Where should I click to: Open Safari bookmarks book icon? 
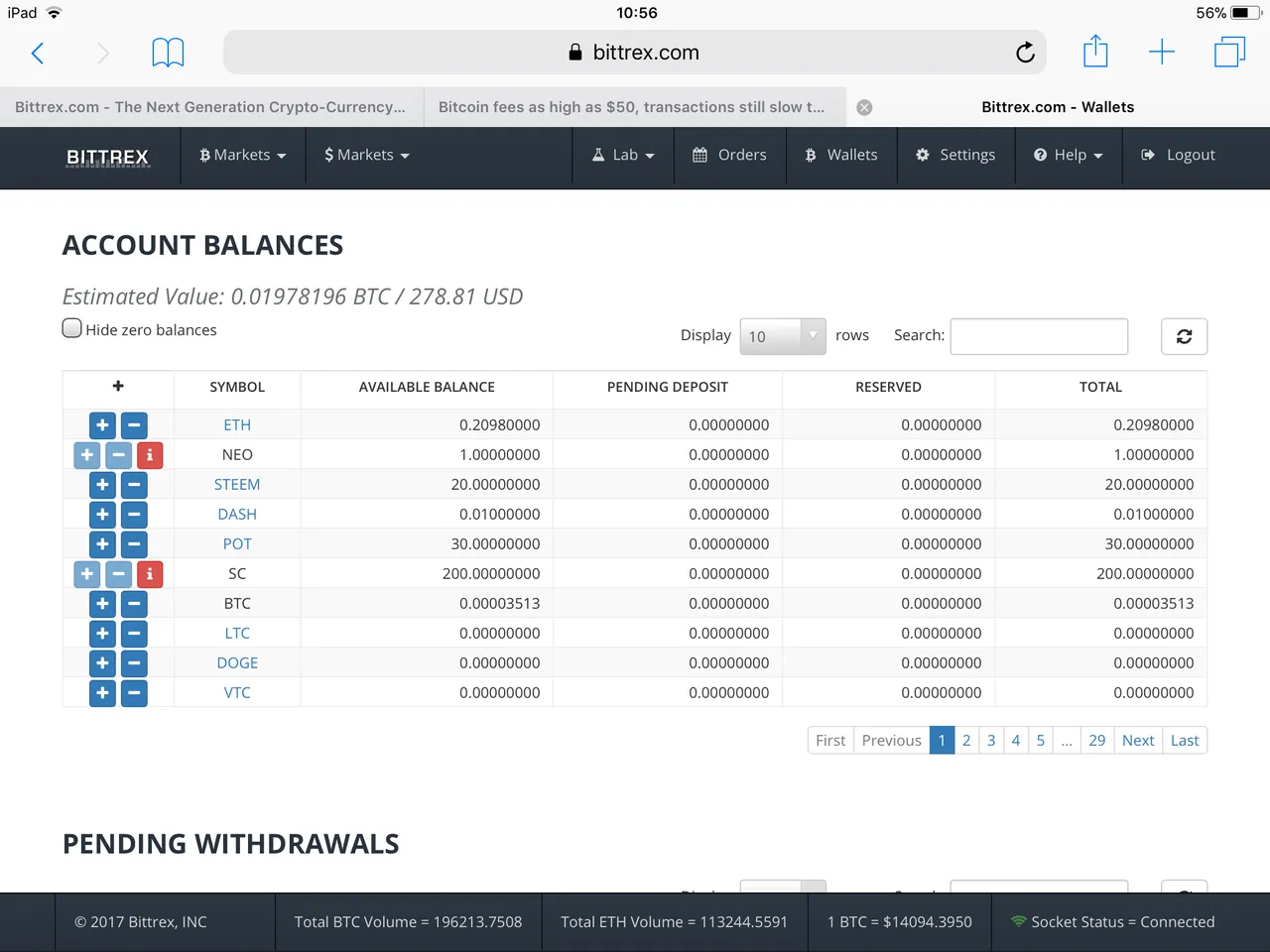(x=168, y=53)
